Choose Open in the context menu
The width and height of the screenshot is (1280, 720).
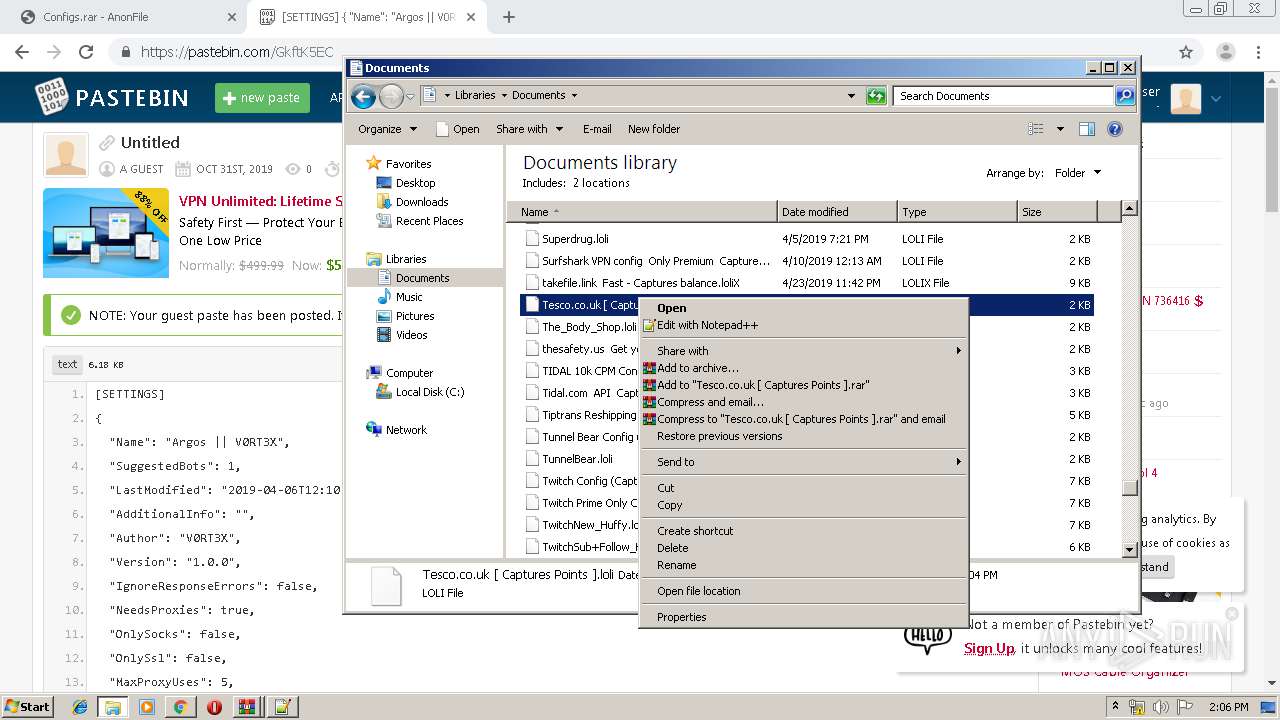tap(804, 308)
